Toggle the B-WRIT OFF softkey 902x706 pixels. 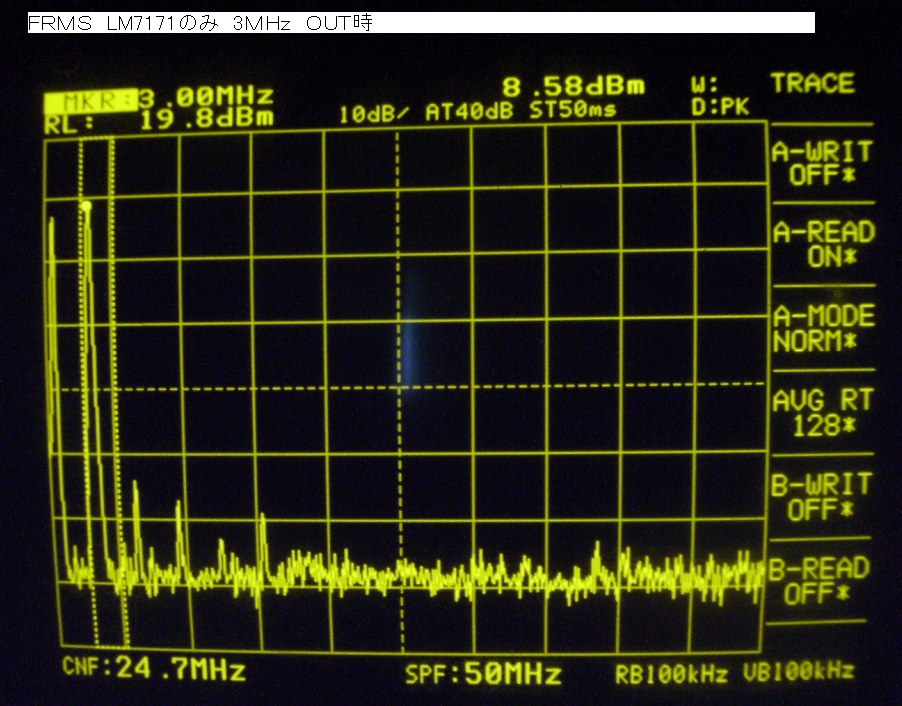click(x=821, y=497)
